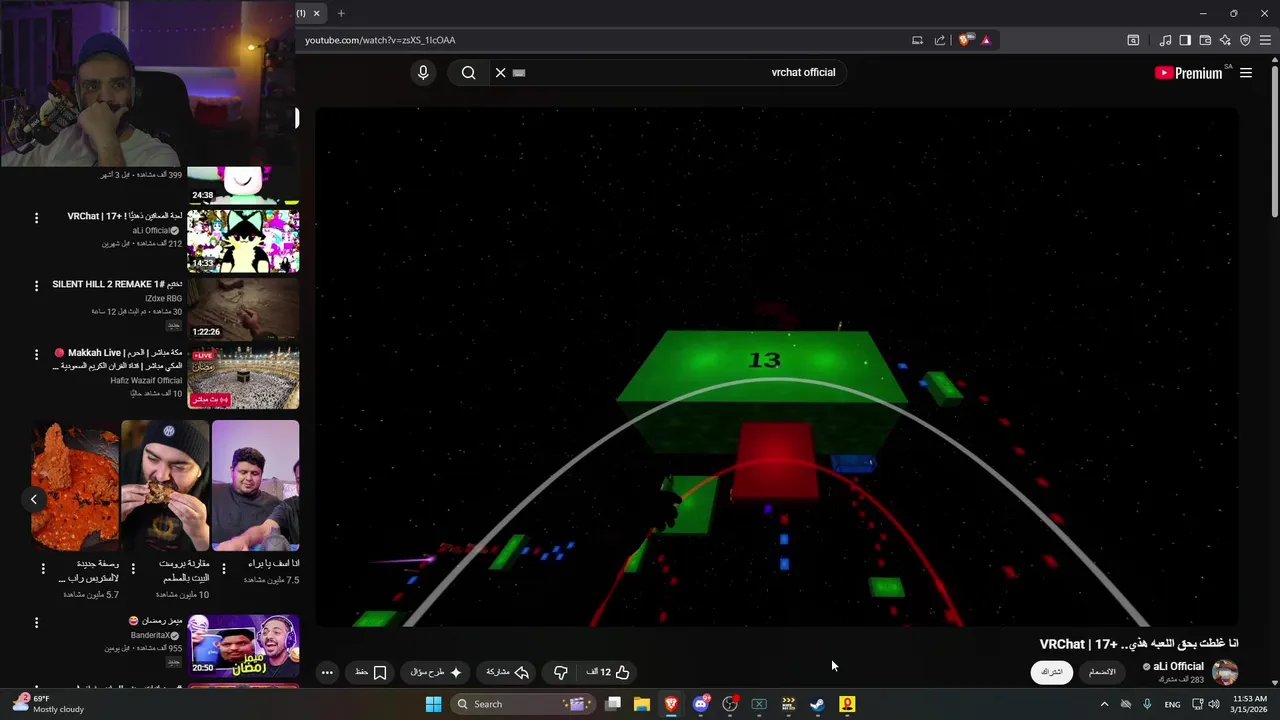Image resolution: width=1280 pixels, height=720 pixels.
Task: Open the aLi Official channel name link
Action: click(x=1178, y=666)
